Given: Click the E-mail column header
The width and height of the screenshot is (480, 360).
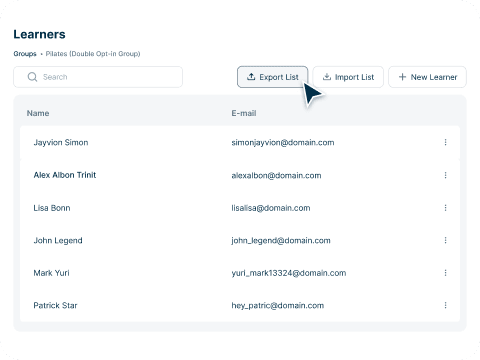Looking at the screenshot, I should pos(244,113).
